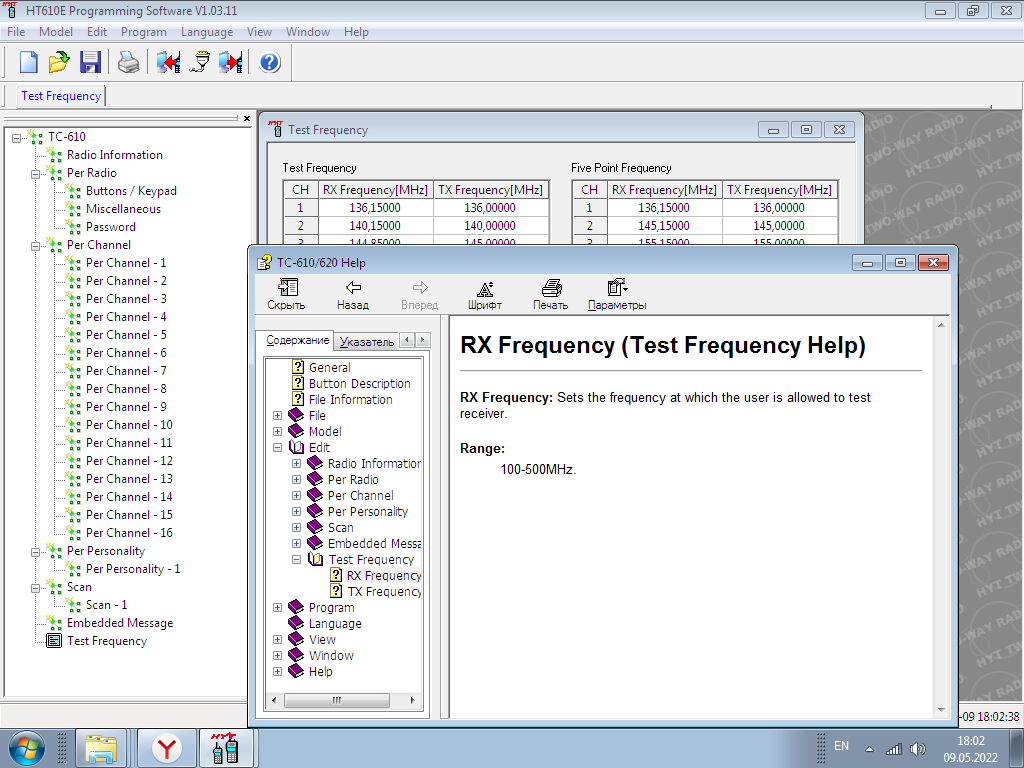1024x768 pixels.
Task: Click the Print toolbar icon
Action: (x=129, y=62)
